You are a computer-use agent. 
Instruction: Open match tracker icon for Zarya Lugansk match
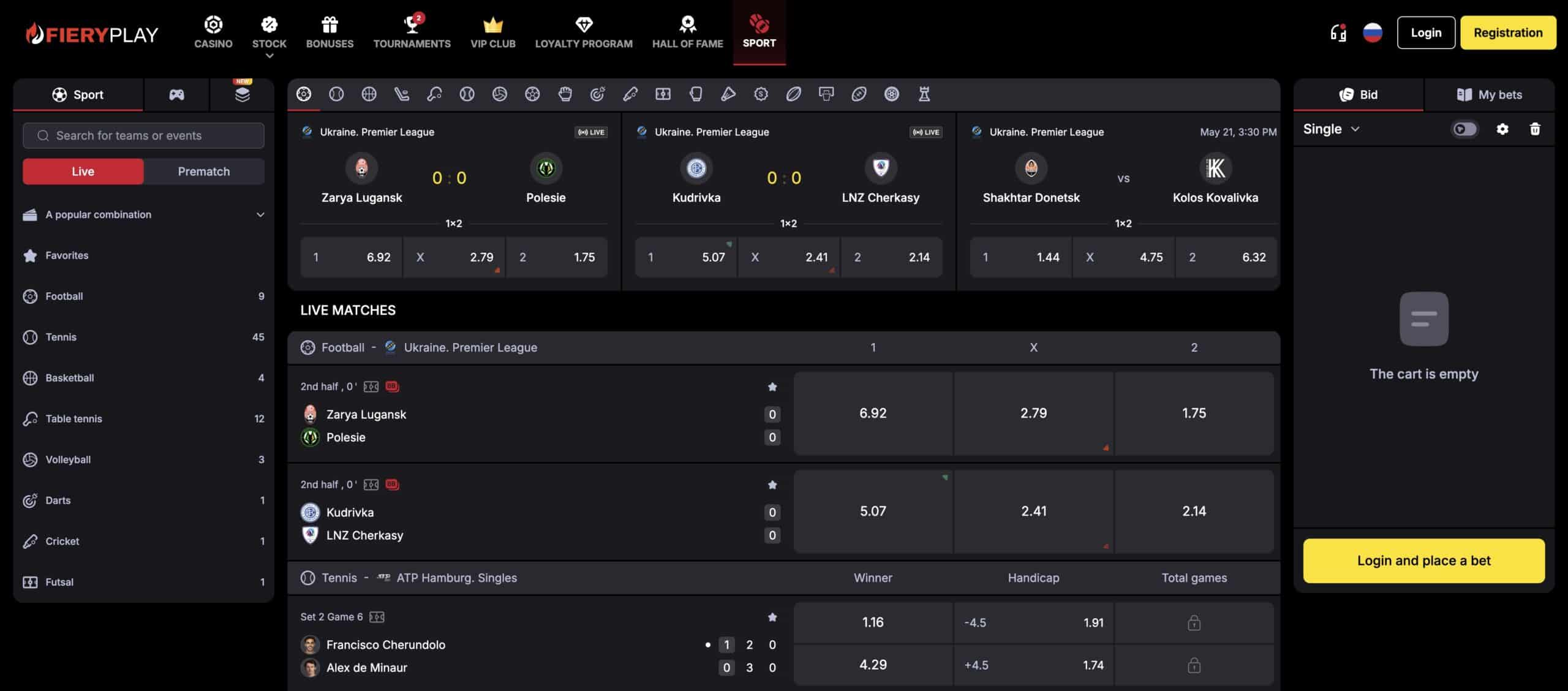(371, 387)
